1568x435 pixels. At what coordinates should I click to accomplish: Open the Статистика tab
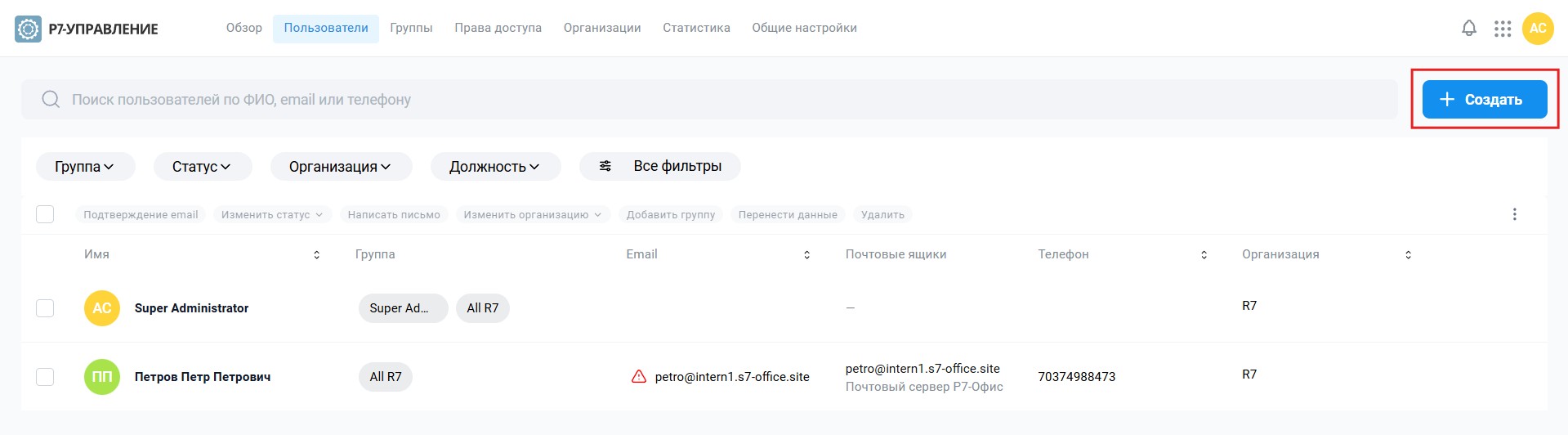[x=696, y=28]
